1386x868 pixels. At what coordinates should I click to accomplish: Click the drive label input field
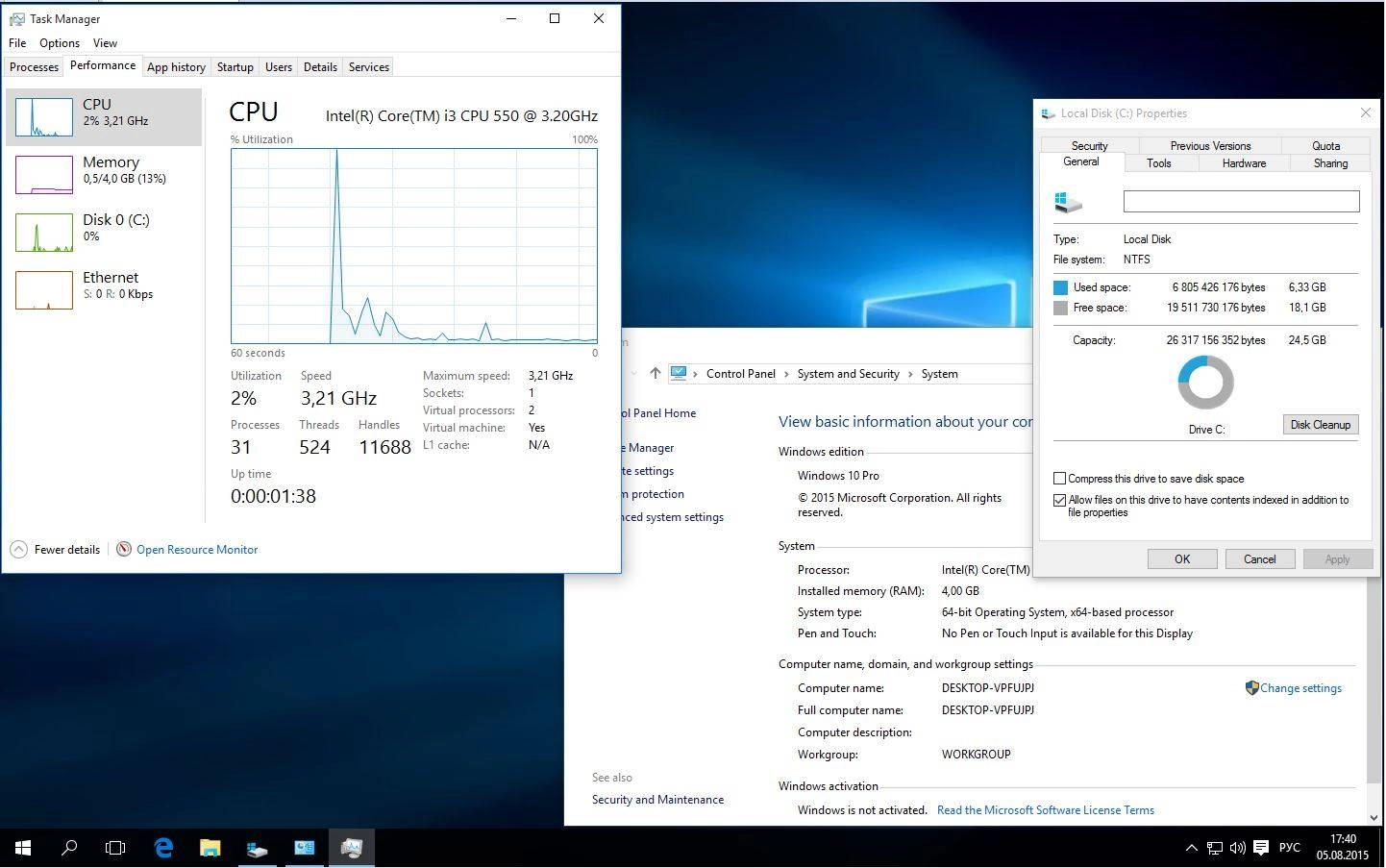(1242, 201)
